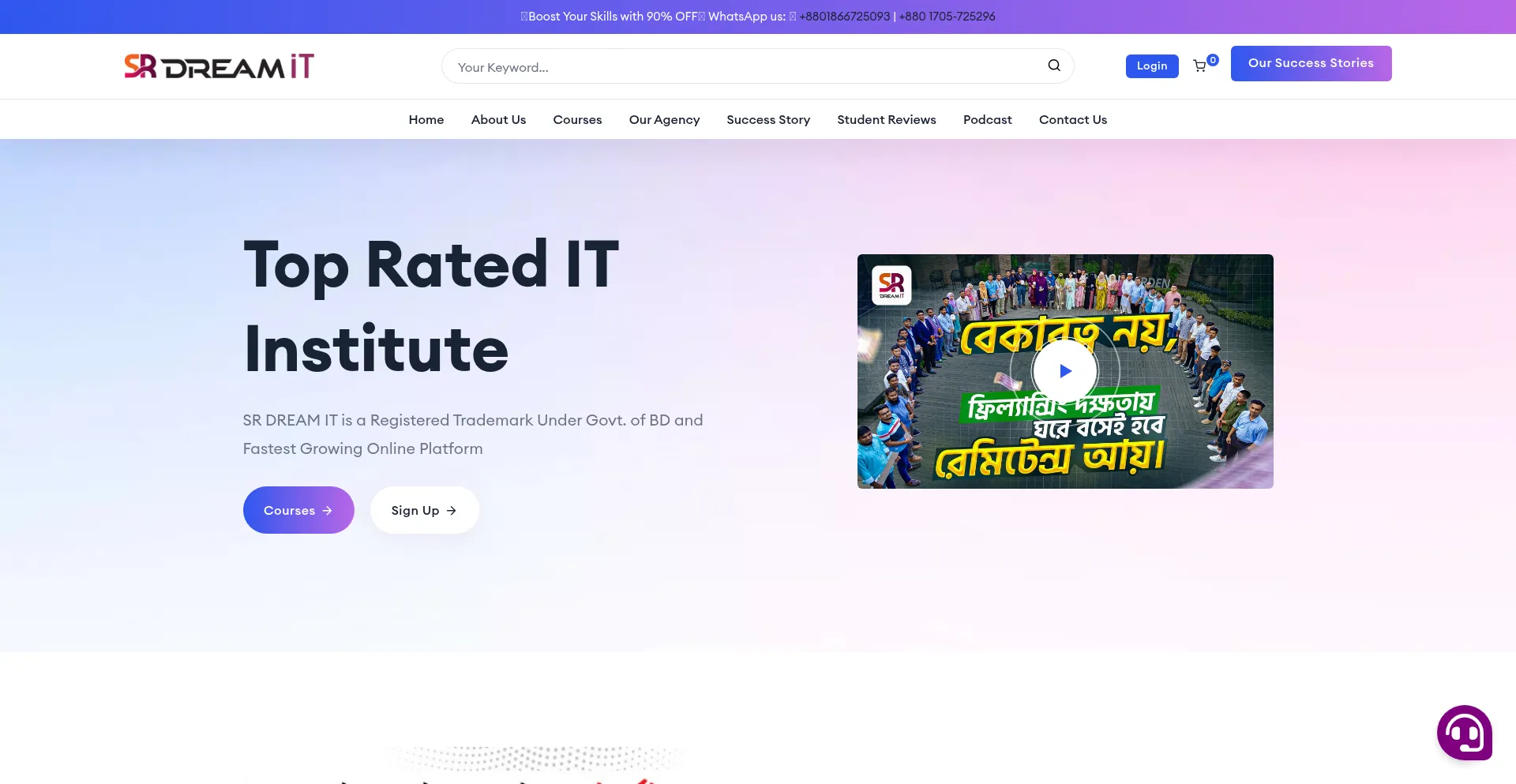The image size is (1516, 784).
Task: Navigate to Success Story
Action: point(768,120)
